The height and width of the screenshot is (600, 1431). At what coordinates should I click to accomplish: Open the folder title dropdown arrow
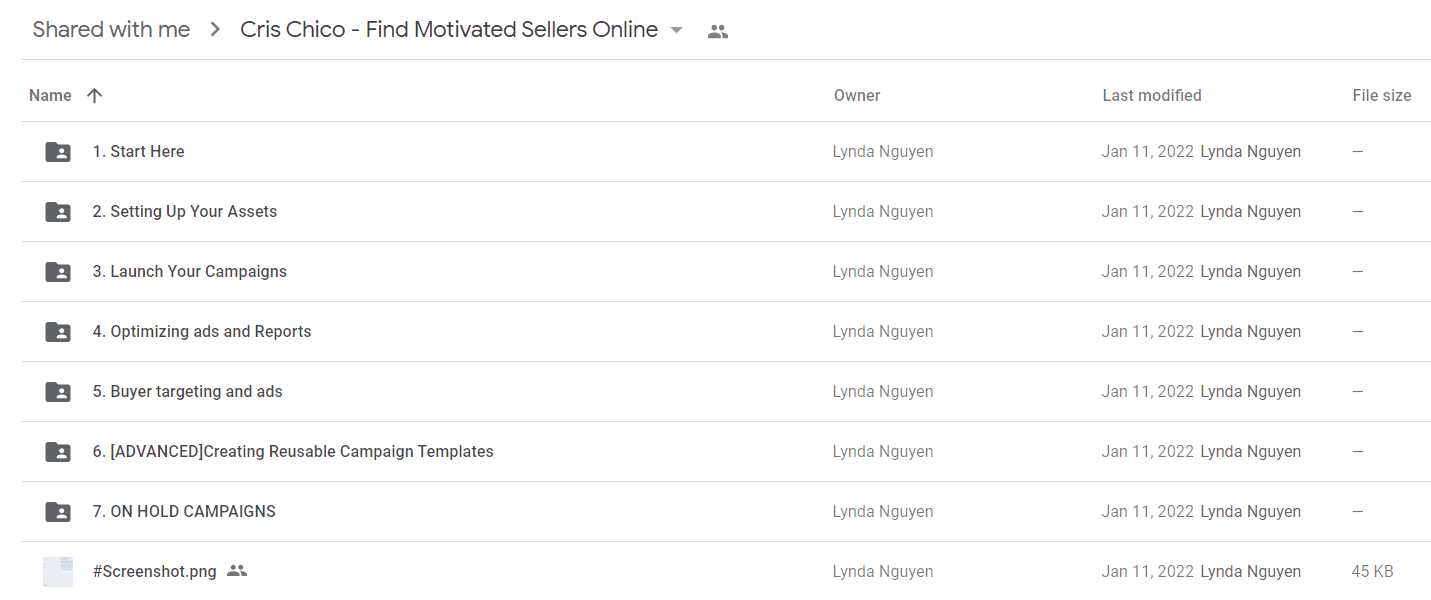coord(676,31)
